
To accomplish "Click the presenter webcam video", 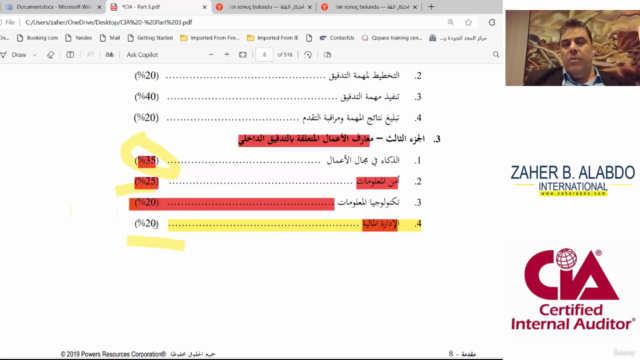I will 573,48.
